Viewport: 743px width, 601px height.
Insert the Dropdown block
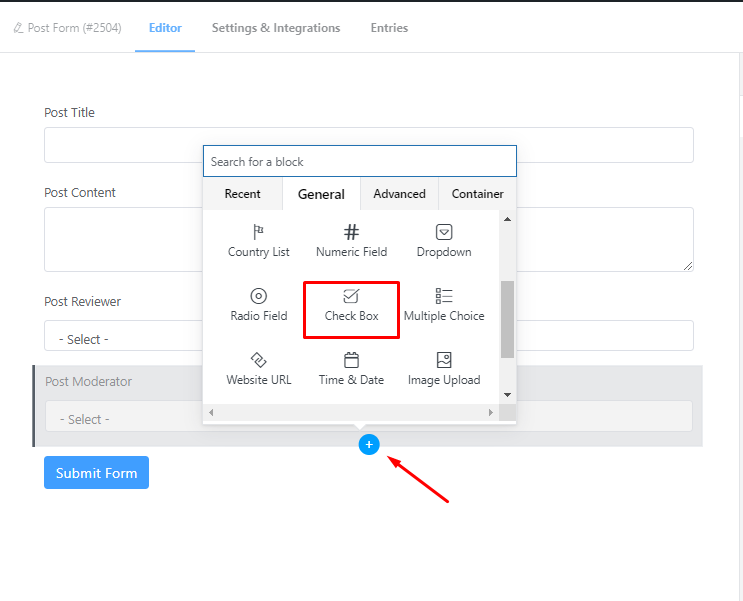click(444, 241)
